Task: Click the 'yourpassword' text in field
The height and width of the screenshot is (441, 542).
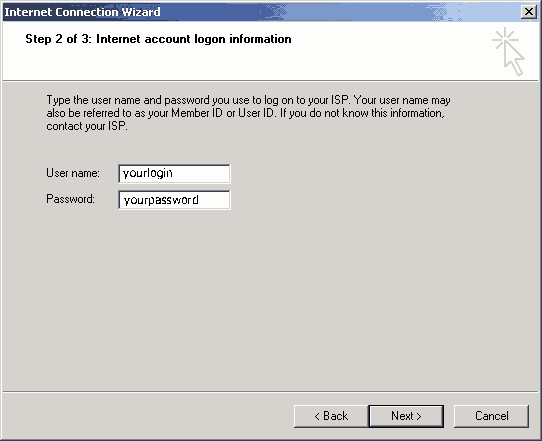Action: pos(161,200)
